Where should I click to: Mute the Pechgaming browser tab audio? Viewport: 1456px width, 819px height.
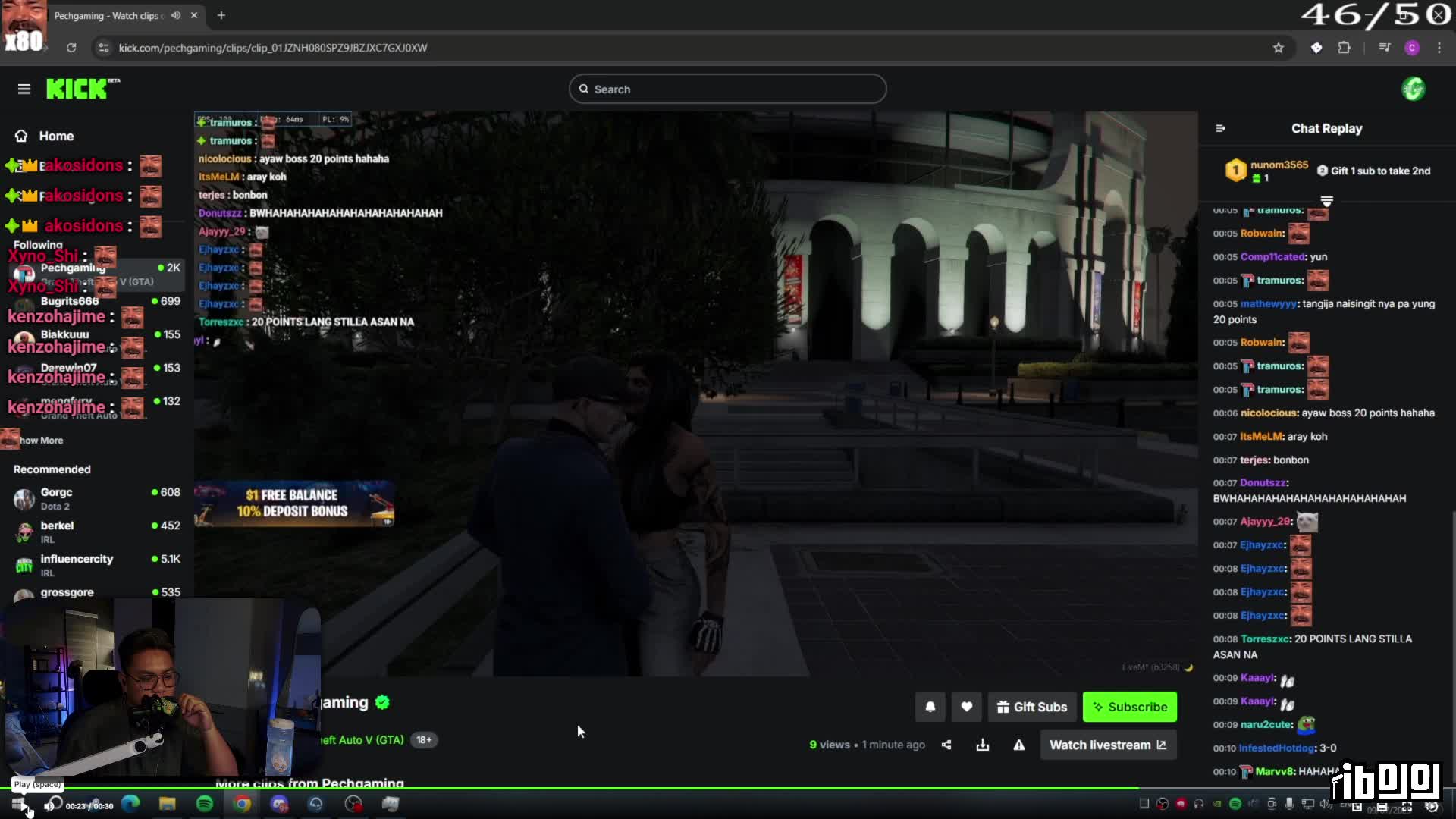click(176, 15)
